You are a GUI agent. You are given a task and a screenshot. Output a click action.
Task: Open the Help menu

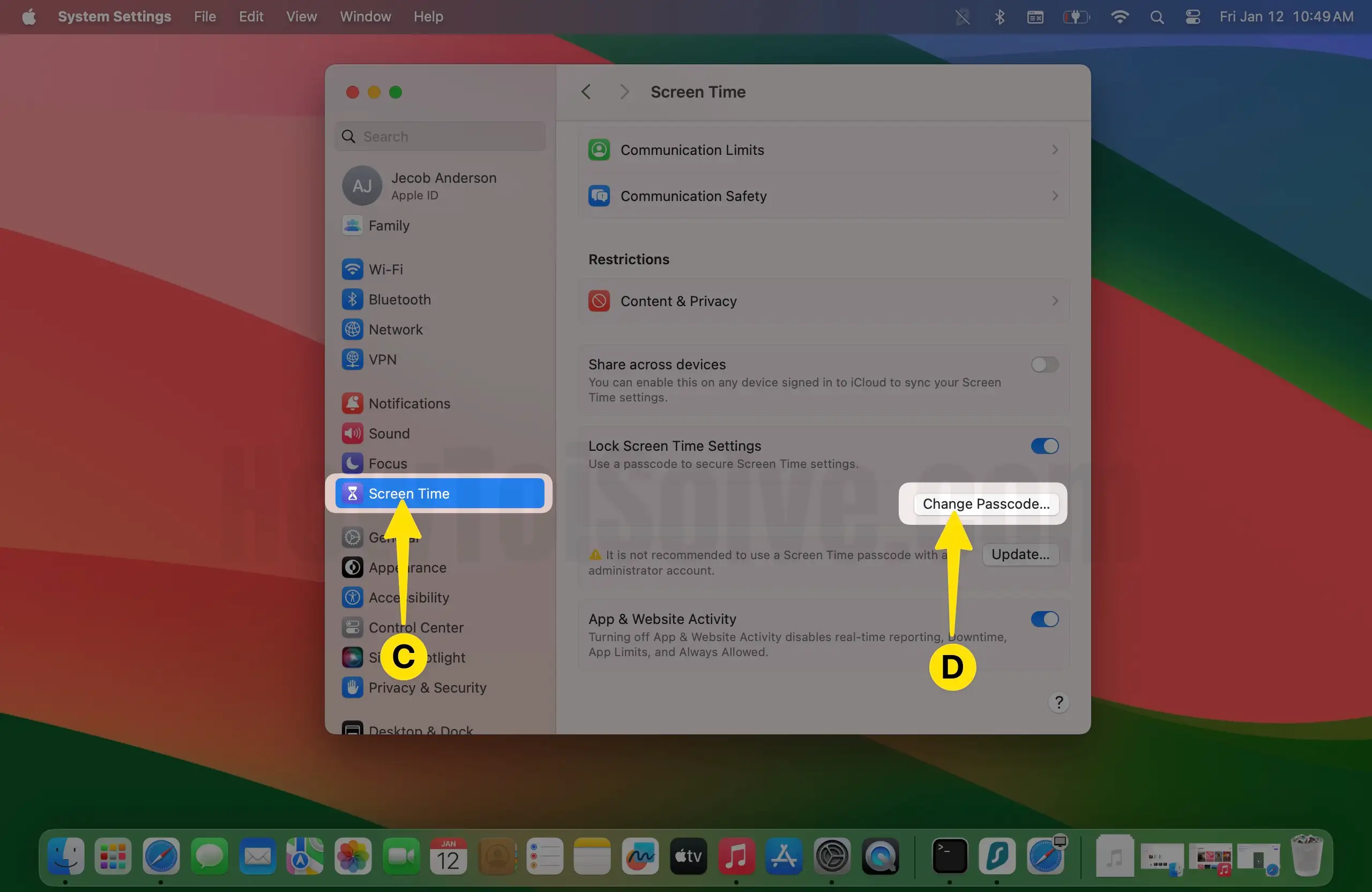[428, 16]
